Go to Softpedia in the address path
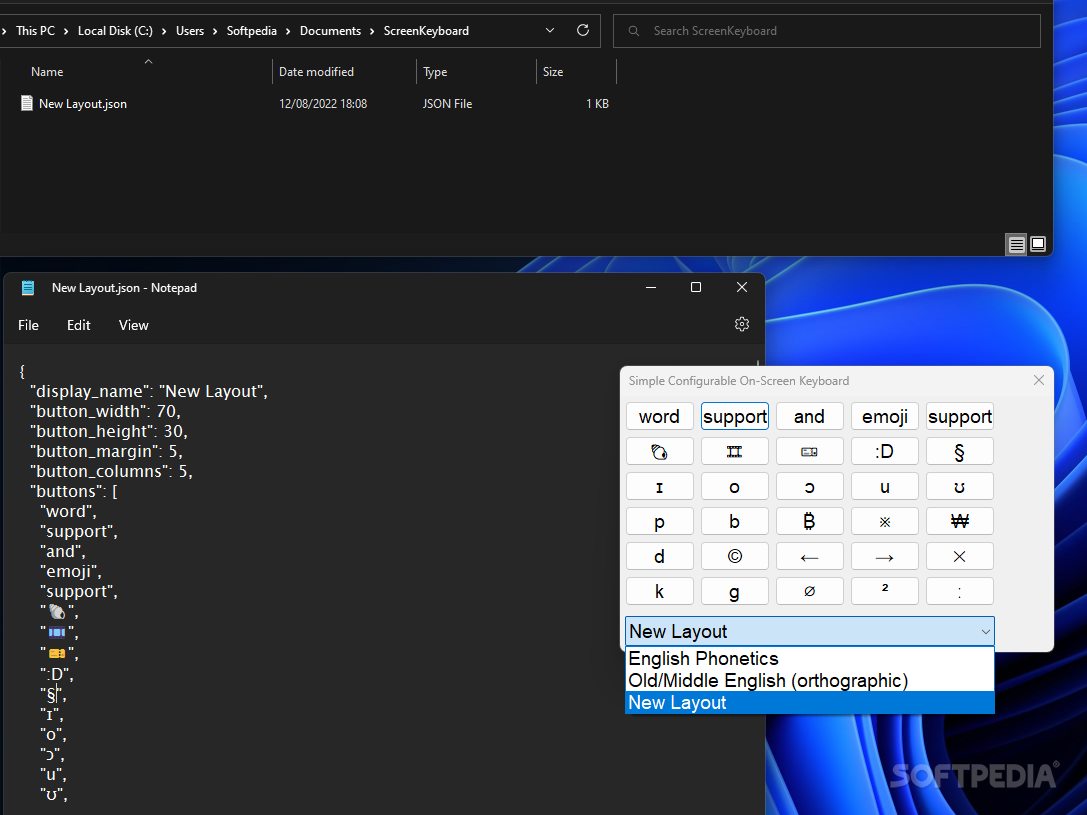1087x815 pixels. 252,31
